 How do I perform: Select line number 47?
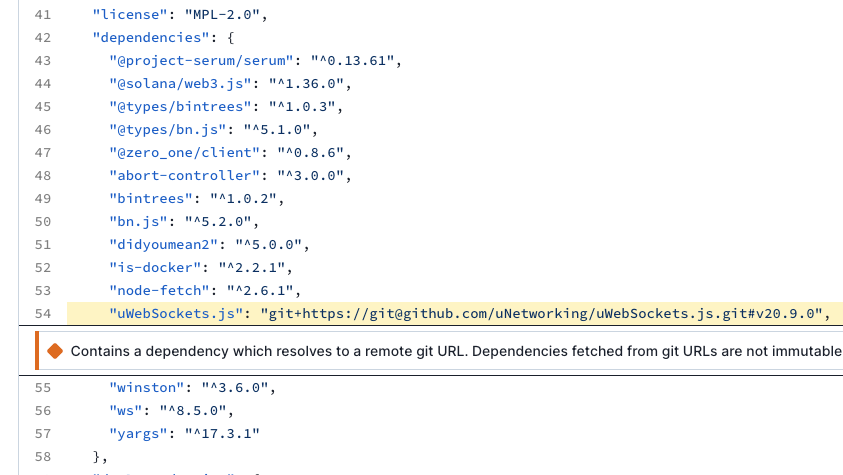click(x=42, y=153)
